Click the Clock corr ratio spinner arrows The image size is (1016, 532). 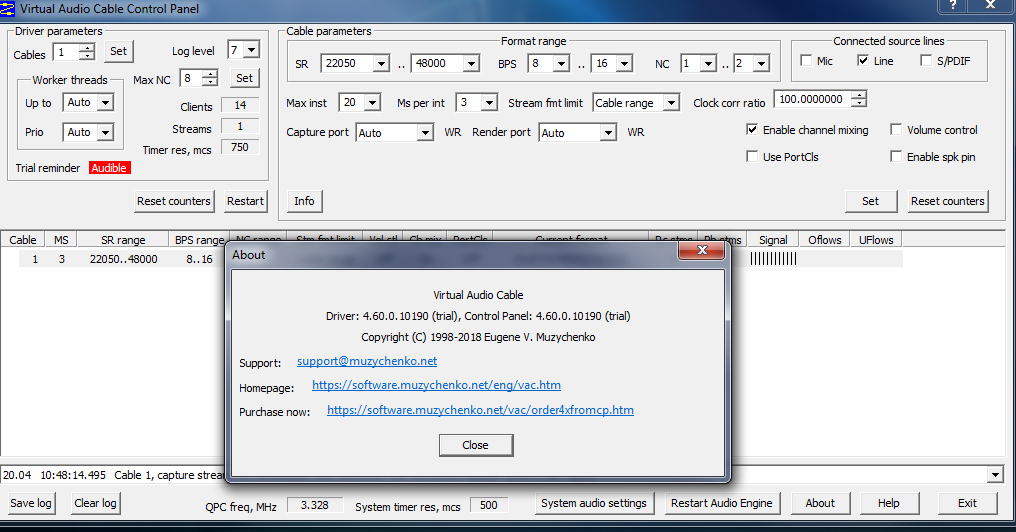tap(859, 99)
